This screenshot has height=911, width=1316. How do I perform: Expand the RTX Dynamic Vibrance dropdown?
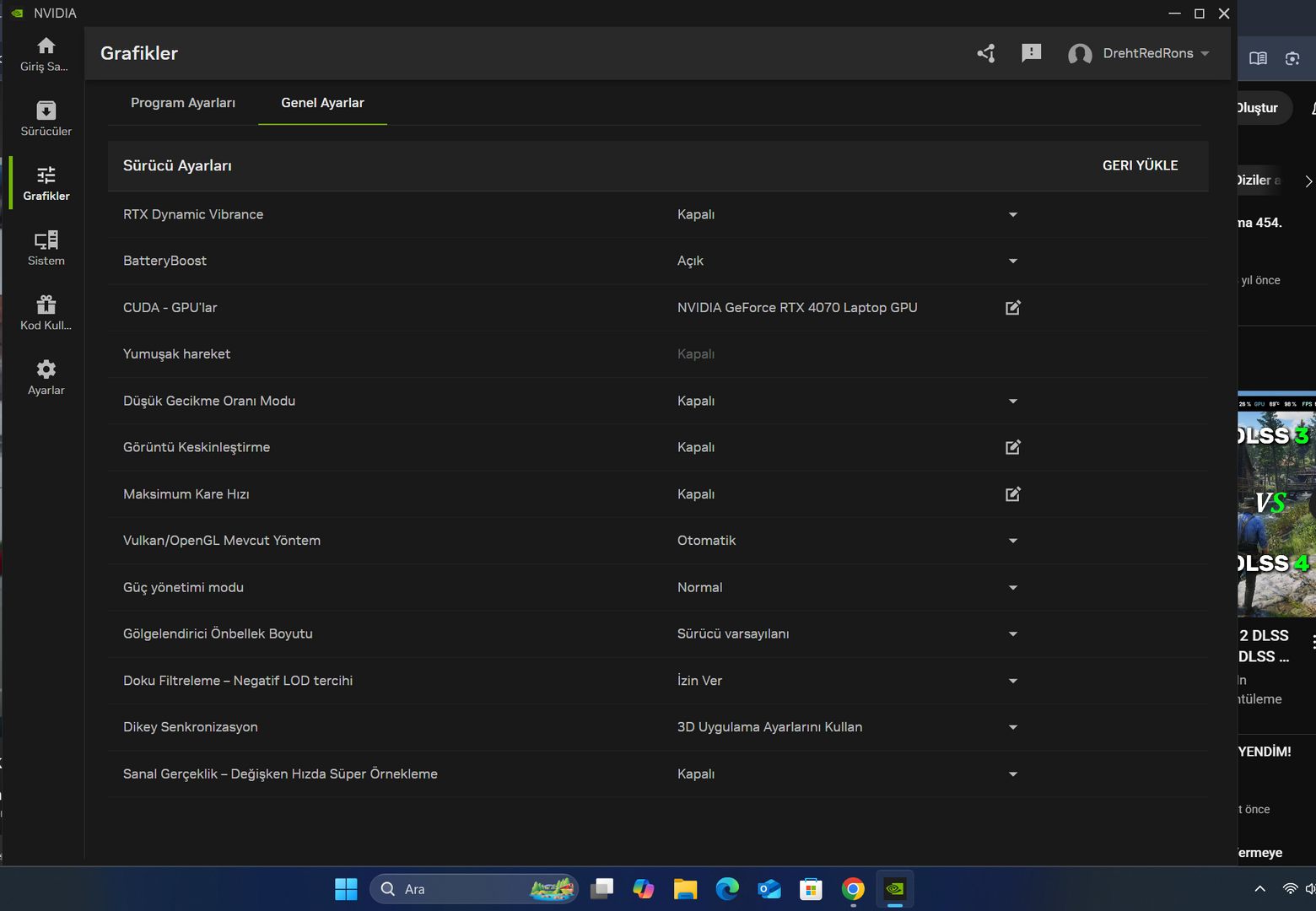point(1013,215)
